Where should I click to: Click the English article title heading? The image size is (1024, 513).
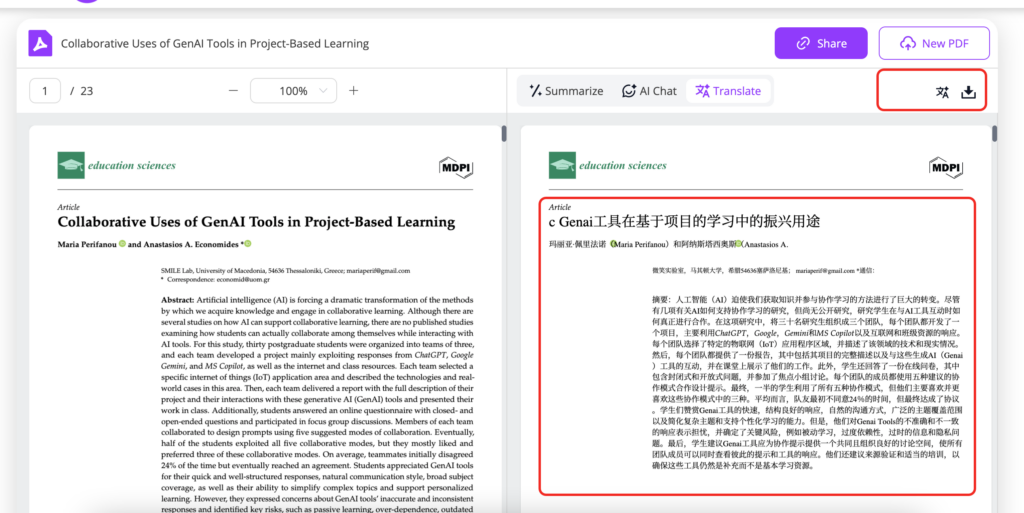pos(256,222)
